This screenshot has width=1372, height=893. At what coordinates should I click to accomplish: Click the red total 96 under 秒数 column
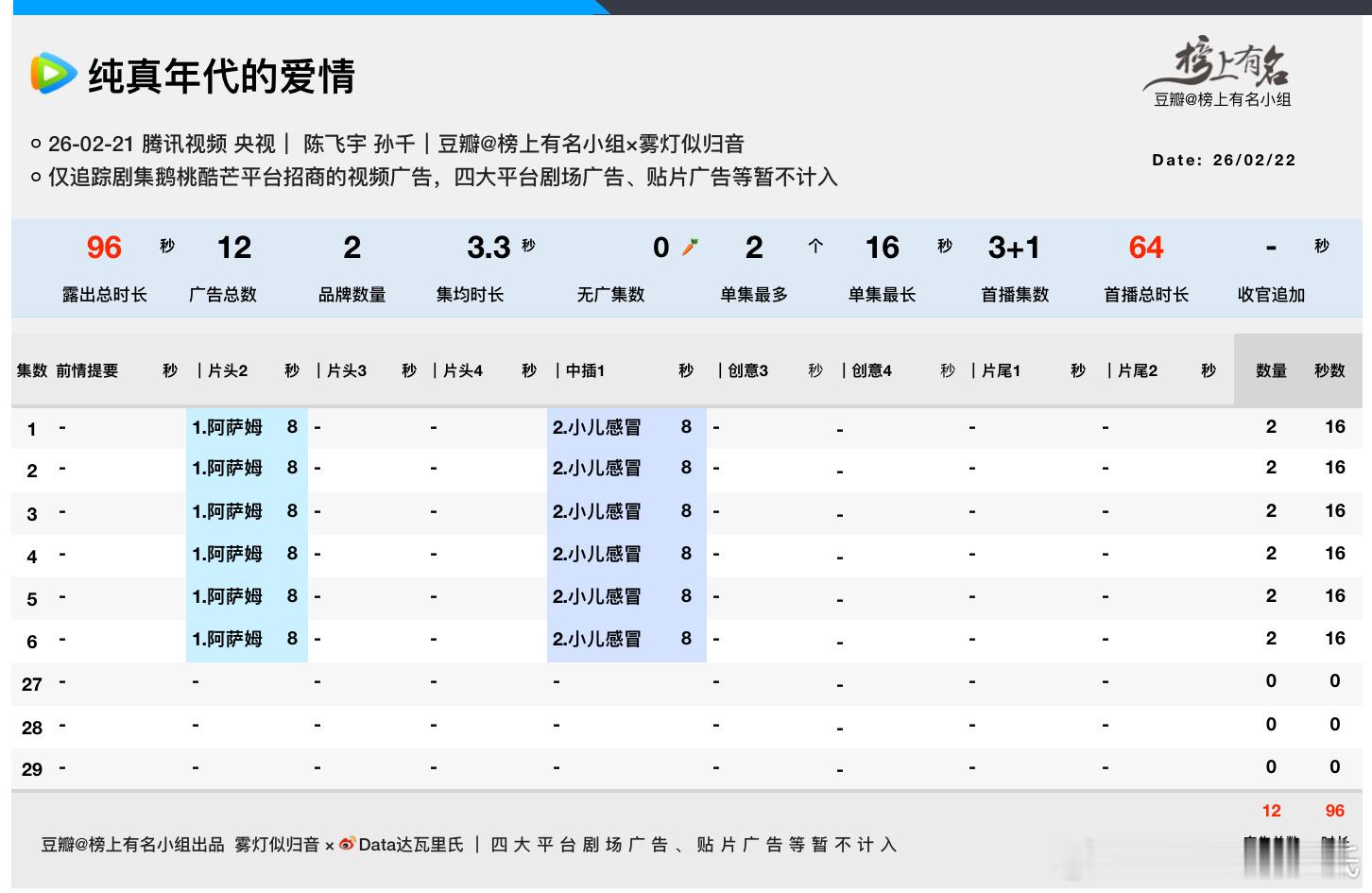[x=1334, y=811]
